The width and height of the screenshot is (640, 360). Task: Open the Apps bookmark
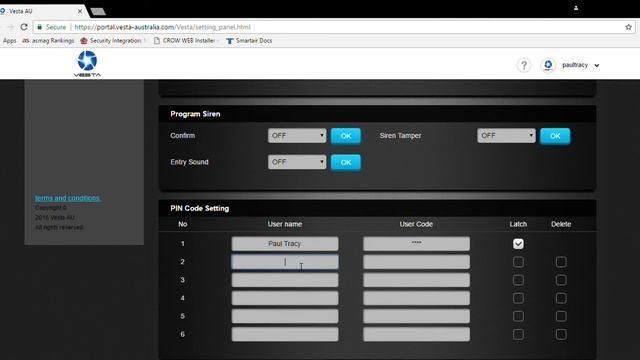coord(9,40)
